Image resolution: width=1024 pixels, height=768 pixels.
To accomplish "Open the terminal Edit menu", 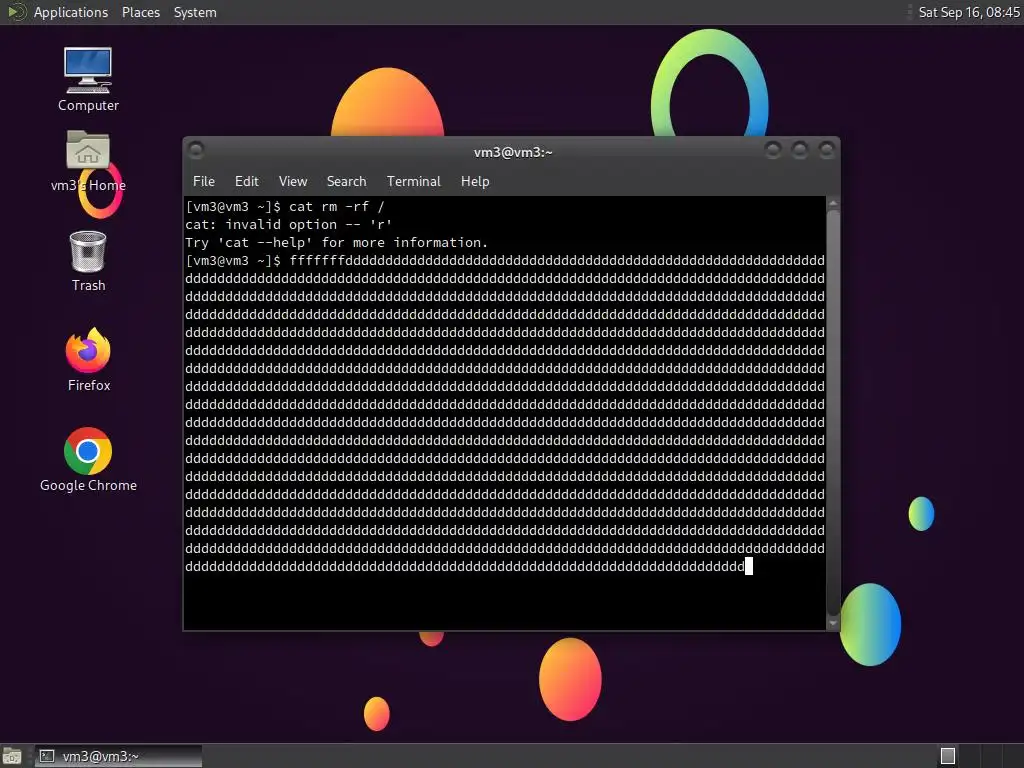I will 246,182.
